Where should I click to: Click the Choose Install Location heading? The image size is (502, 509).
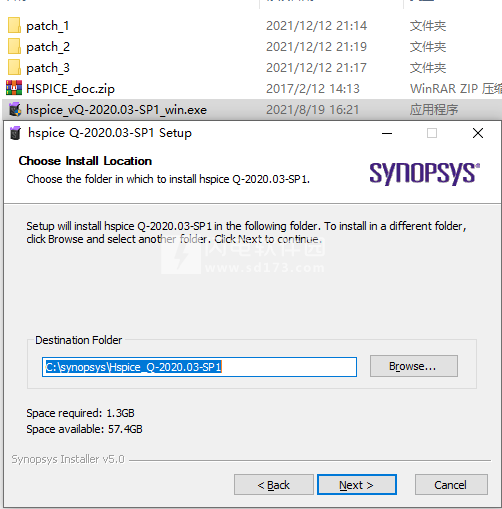pyautogui.click(x=85, y=161)
